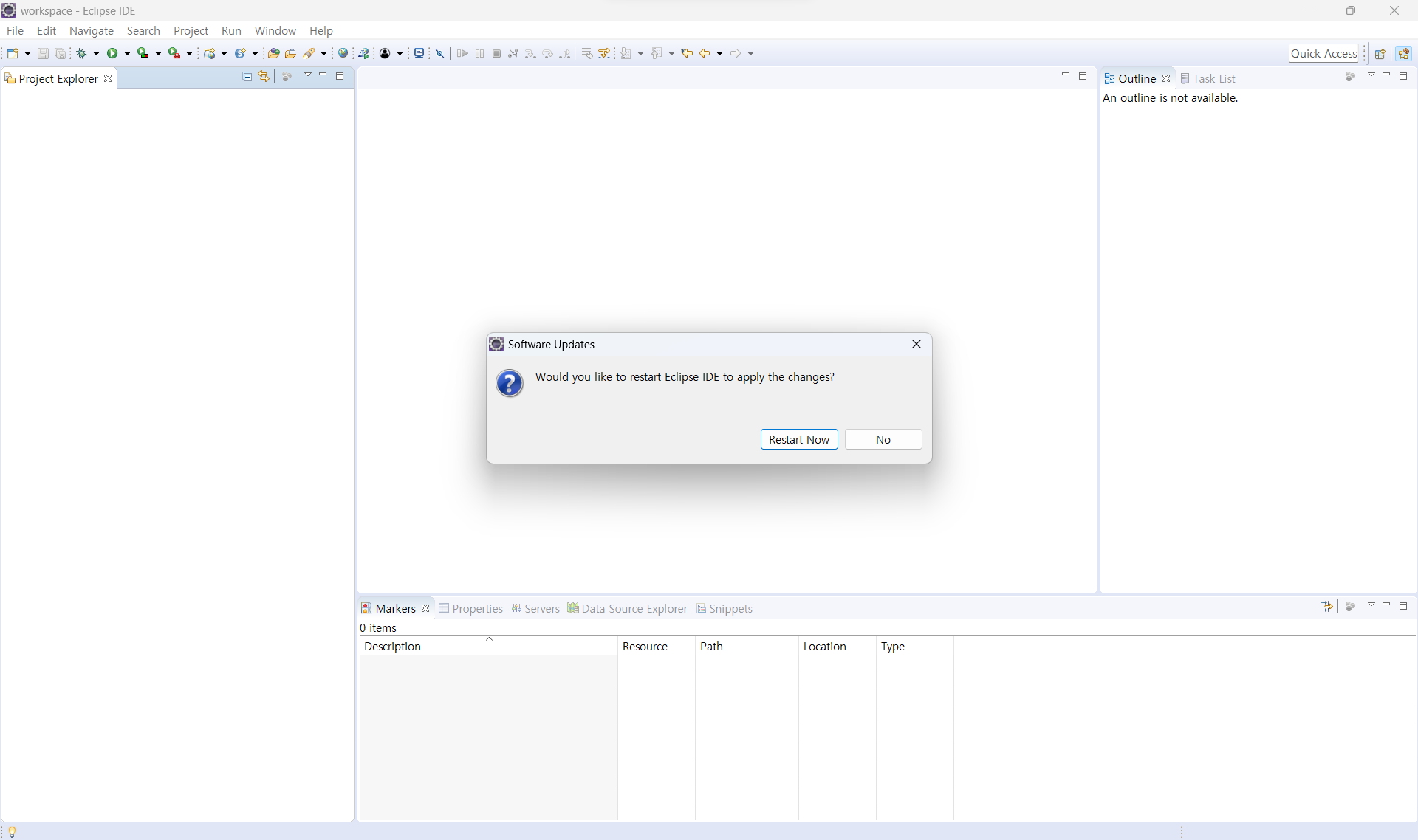Click the green Run button icon
The width and height of the screenshot is (1418, 840).
(112, 53)
